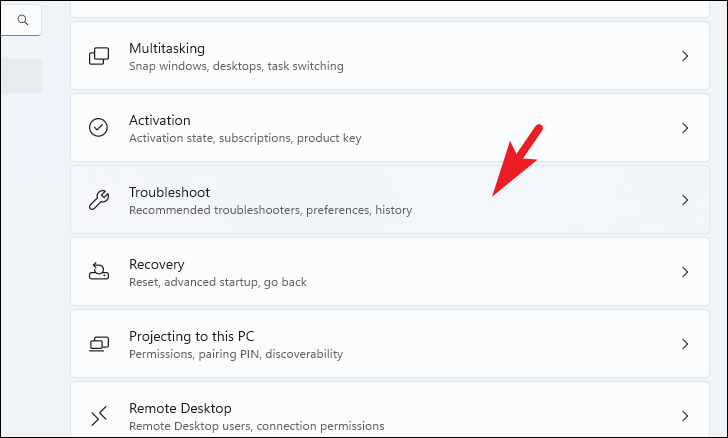The height and width of the screenshot is (438, 728).
Task: Open Reset, advanced startup, go back
Action: (x=218, y=282)
